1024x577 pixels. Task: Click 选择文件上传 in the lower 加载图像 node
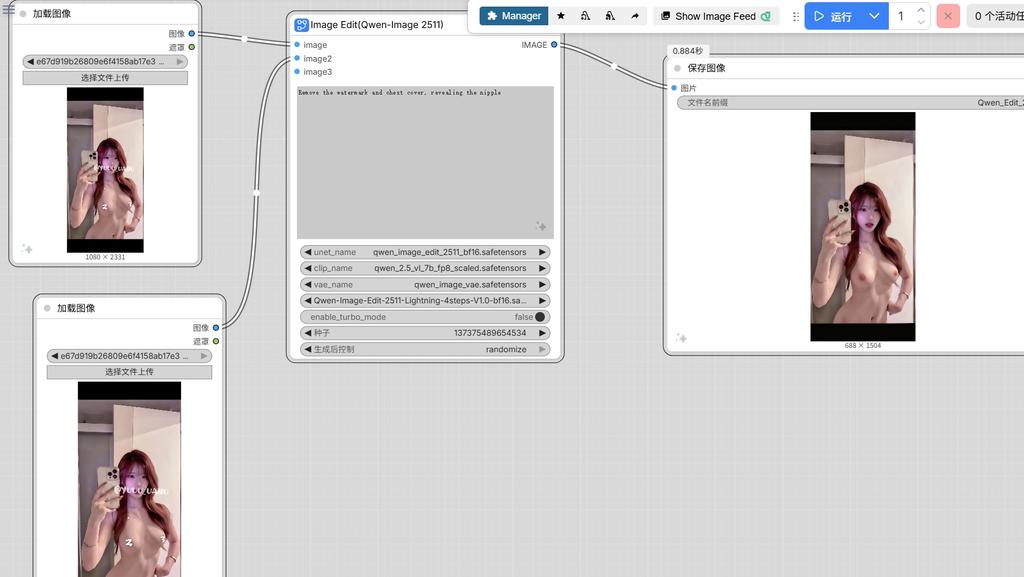click(x=129, y=371)
